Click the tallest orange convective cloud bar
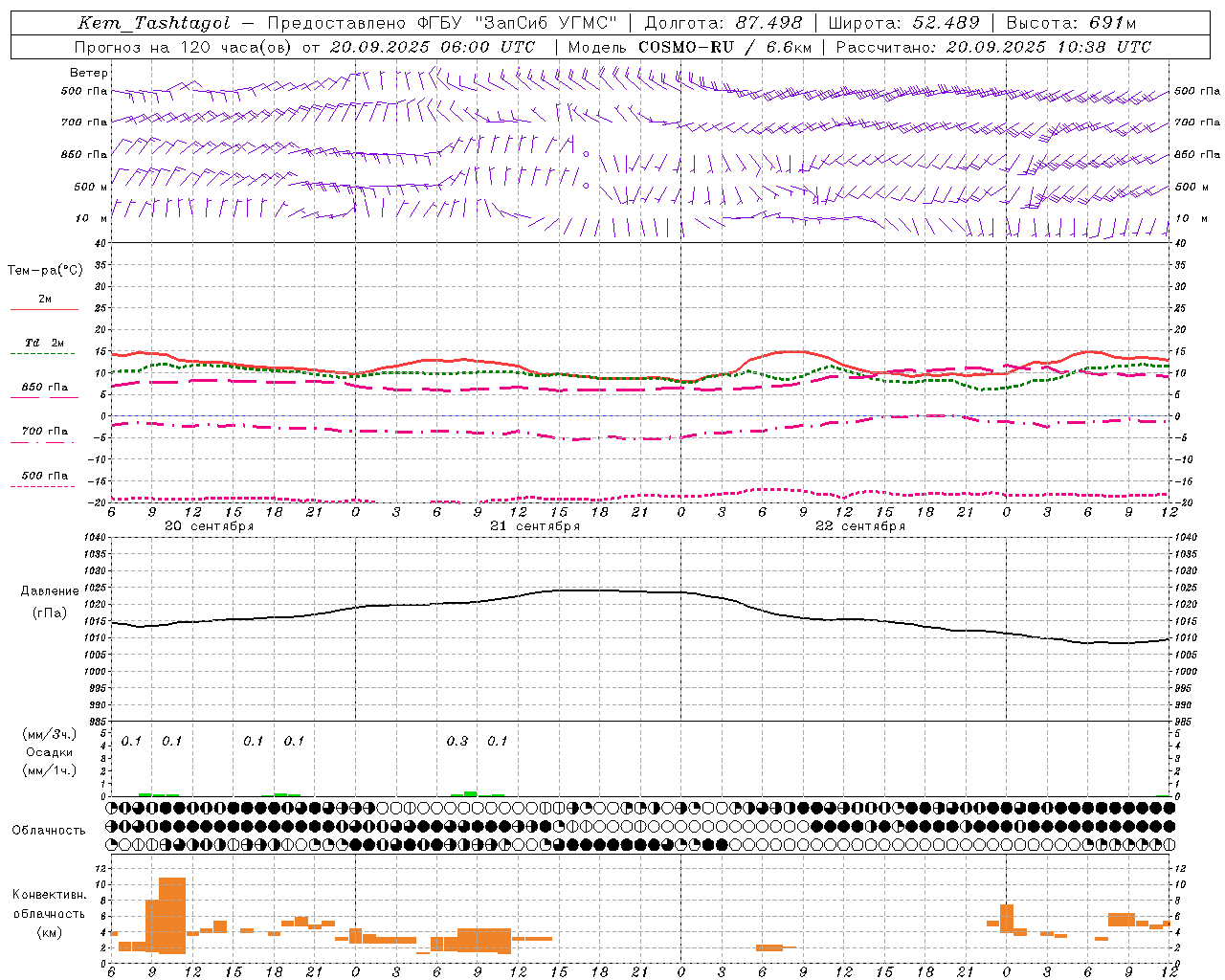The image size is (1225, 980). click(172, 916)
